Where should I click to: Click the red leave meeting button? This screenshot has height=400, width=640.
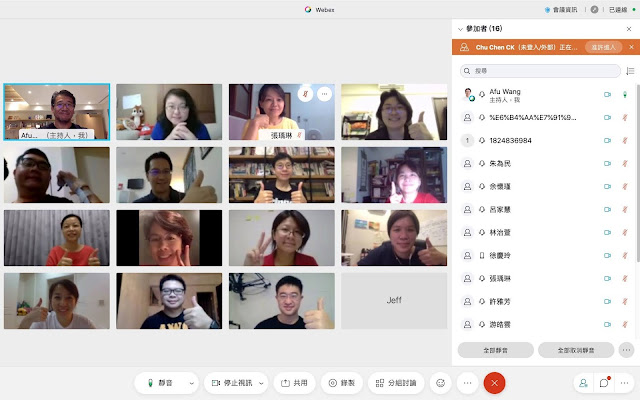pos(494,383)
